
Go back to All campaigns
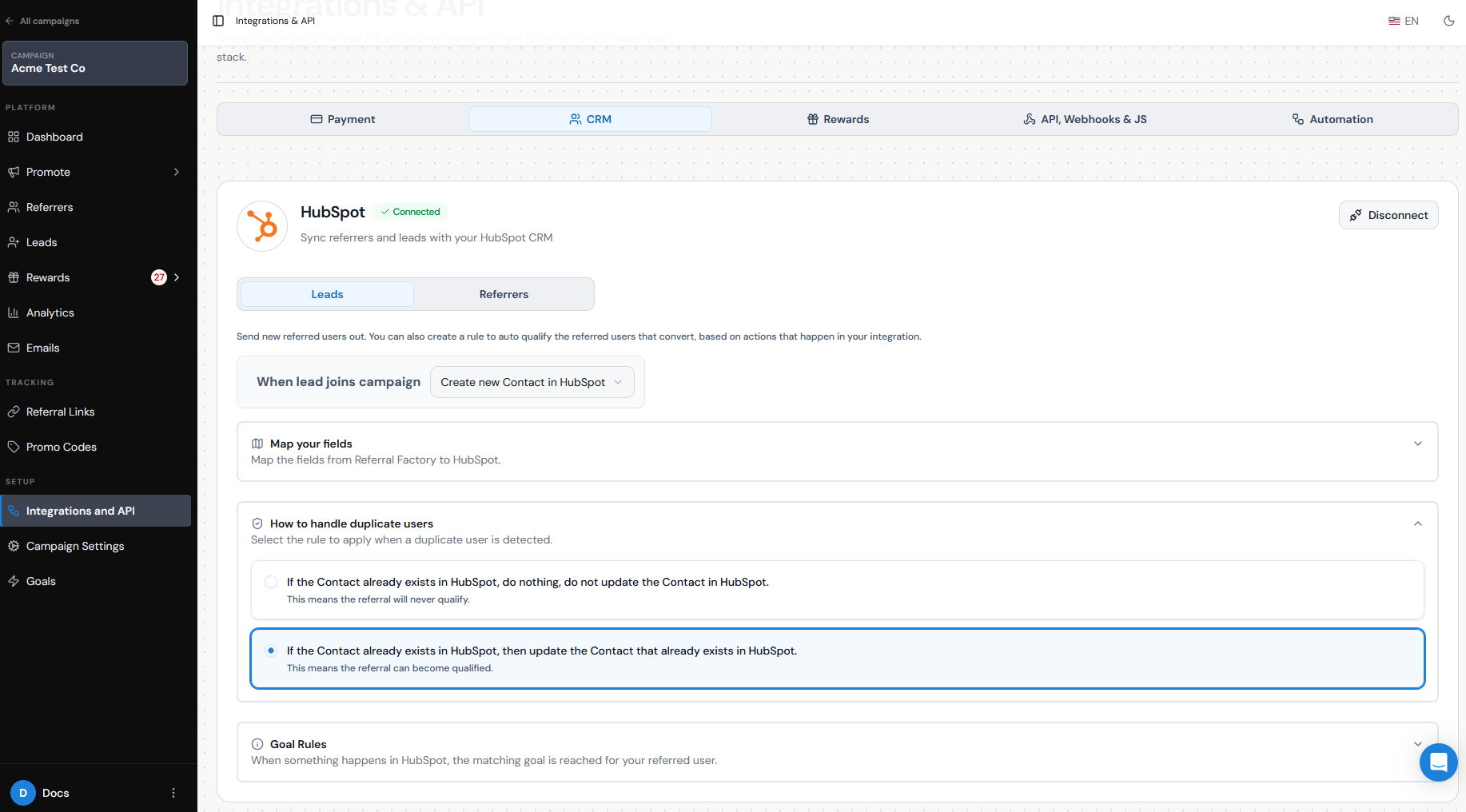pos(42,21)
